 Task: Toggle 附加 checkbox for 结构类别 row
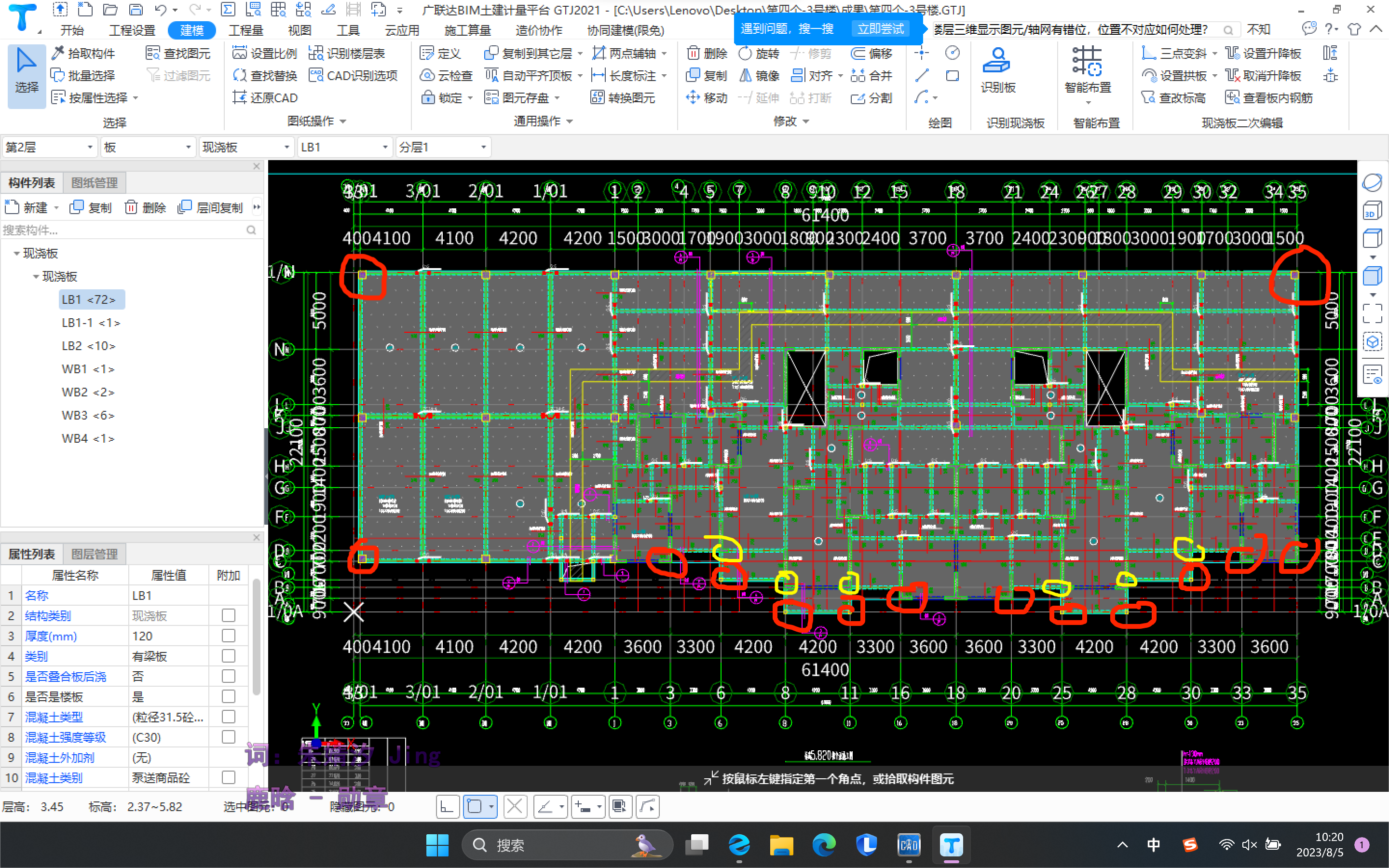tap(229, 615)
